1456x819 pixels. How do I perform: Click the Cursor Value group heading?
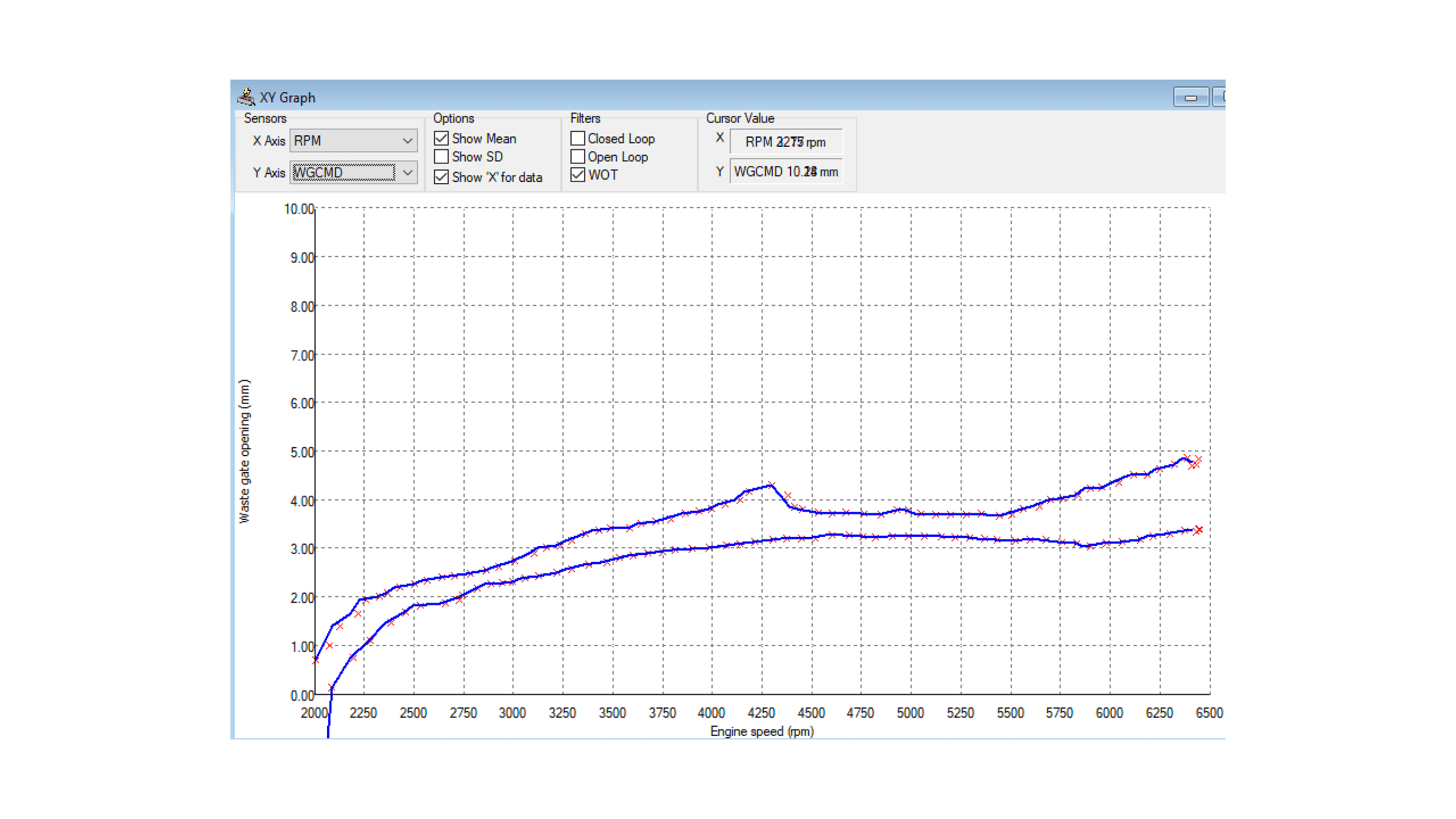click(741, 118)
